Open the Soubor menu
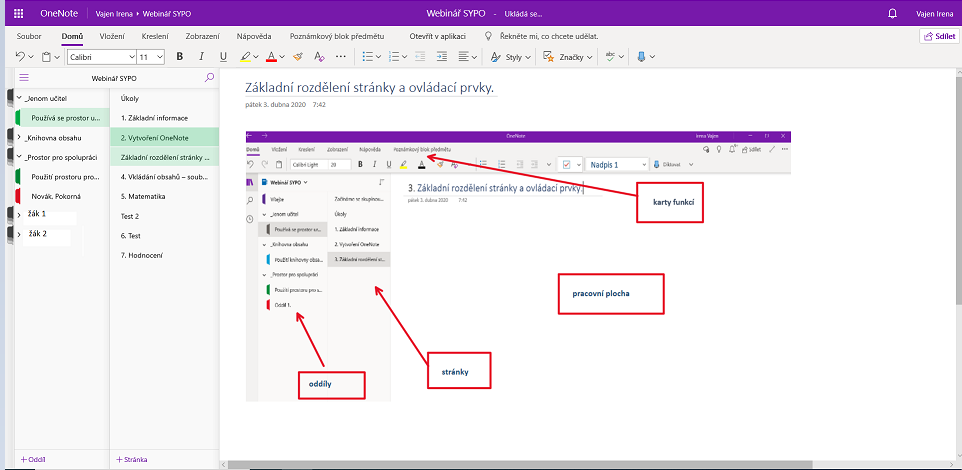 [29, 36]
